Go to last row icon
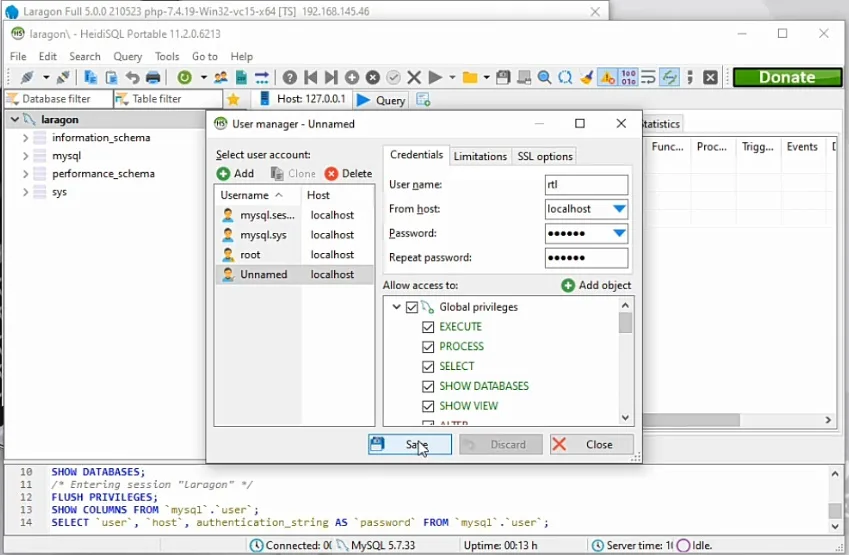This screenshot has height=555, width=849. pyautogui.click(x=331, y=77)
